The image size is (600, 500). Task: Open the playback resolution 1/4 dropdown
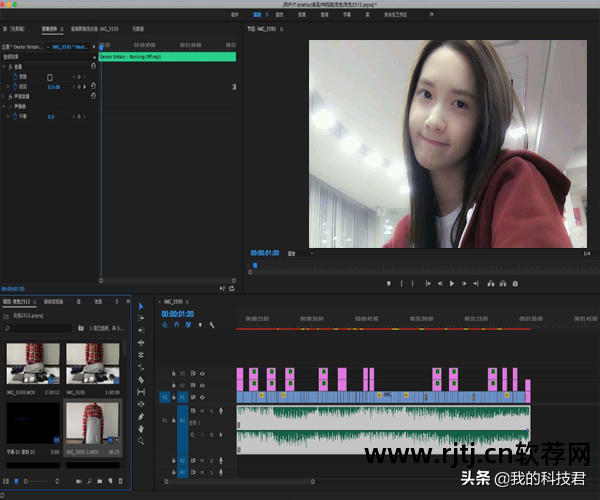click(586, 253)
